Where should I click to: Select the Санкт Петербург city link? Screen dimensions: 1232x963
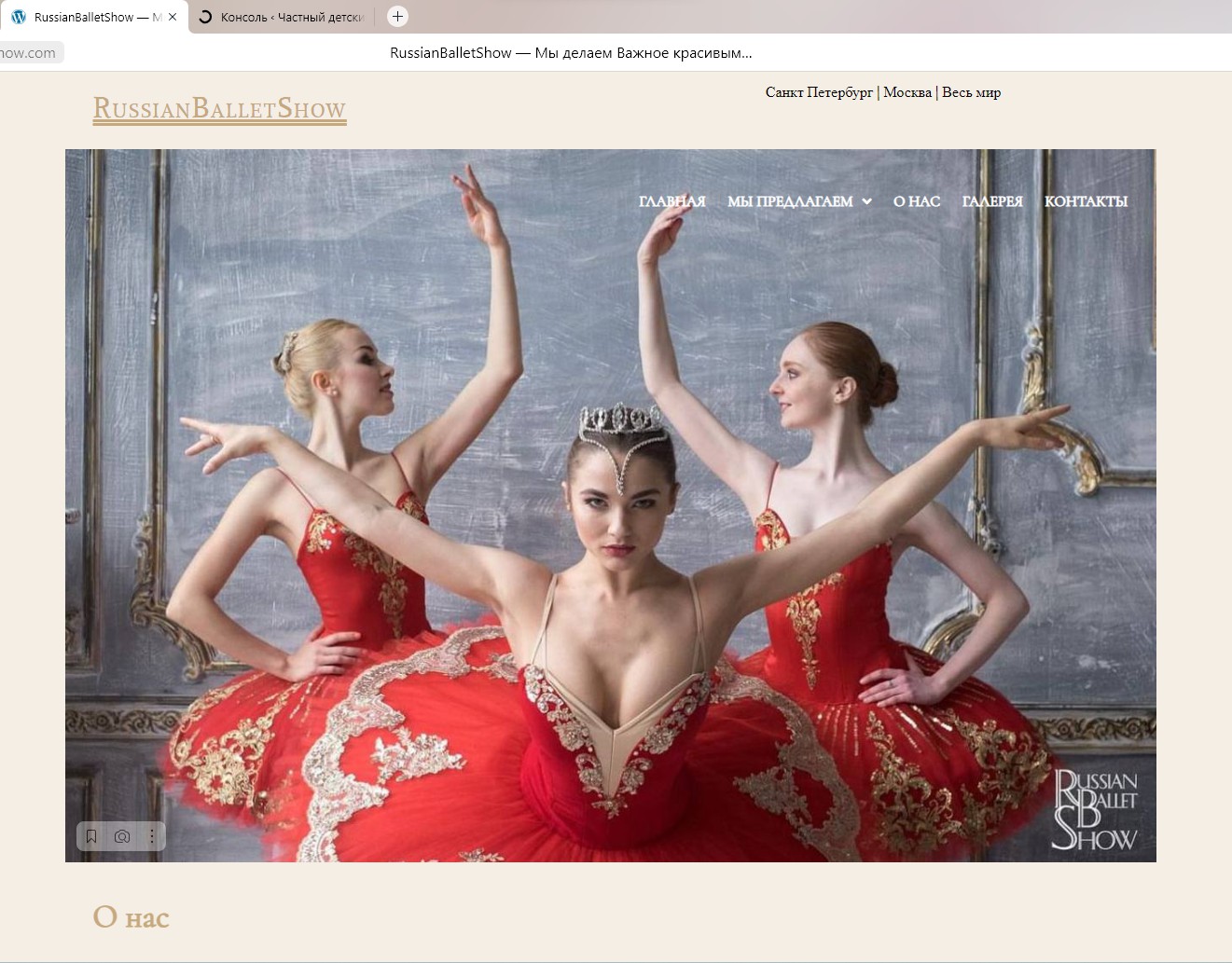coord(819,92)
